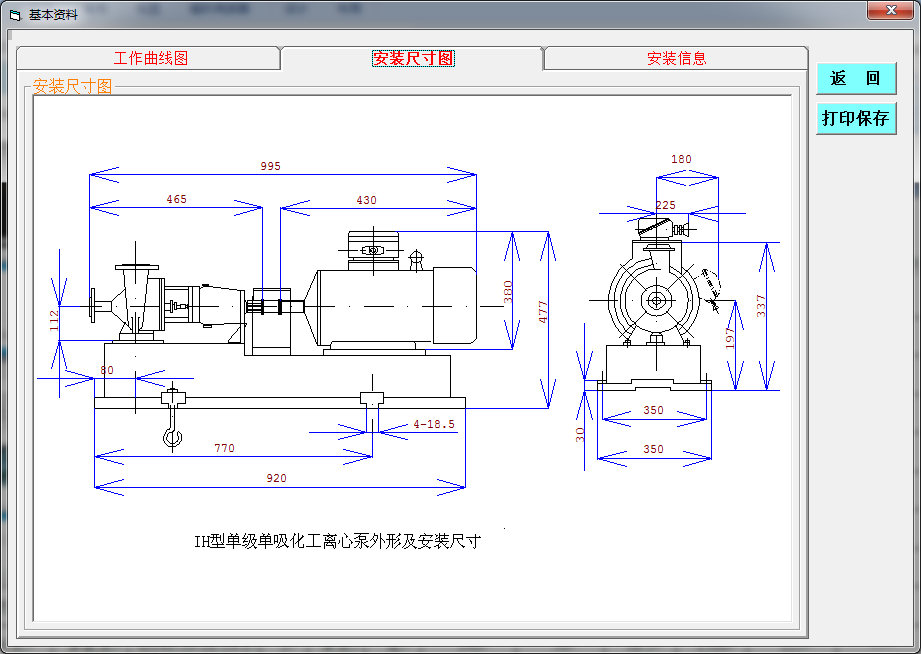This screenshot has width=921, height=654.
Task: Click the 80 dimension label
Action: click(x=107, y=370)
